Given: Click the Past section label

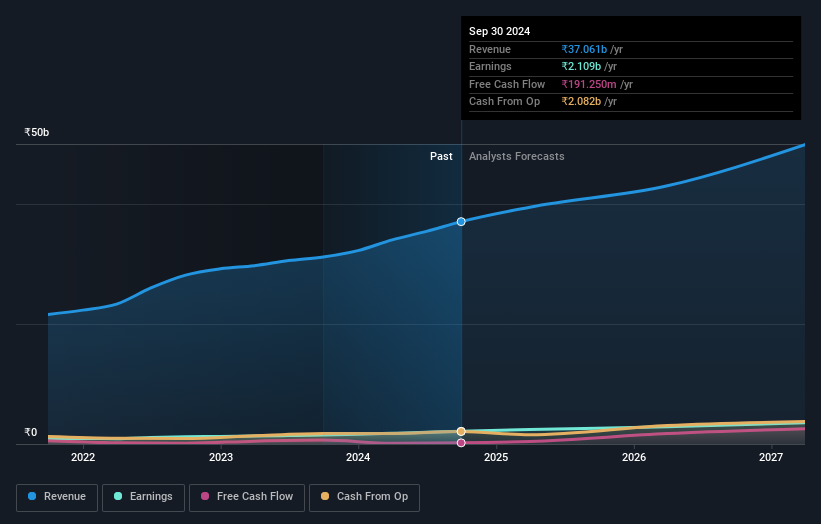Looking at the screenshot, I should pos(441,156).
